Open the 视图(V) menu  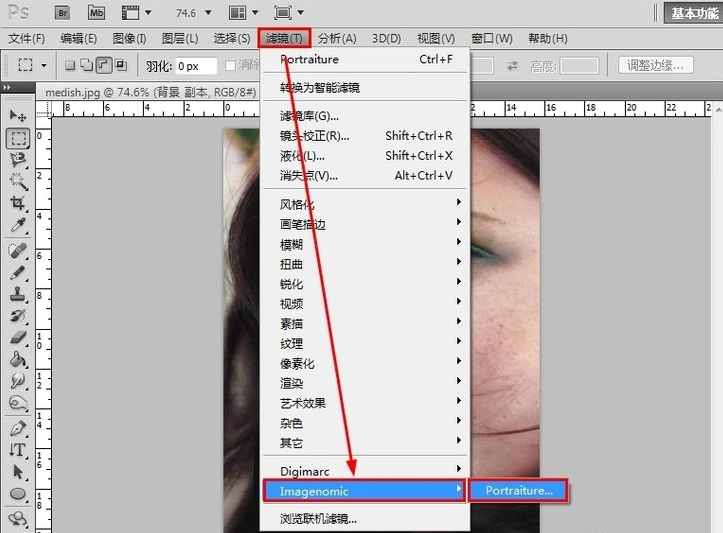(x=436, y=38)
